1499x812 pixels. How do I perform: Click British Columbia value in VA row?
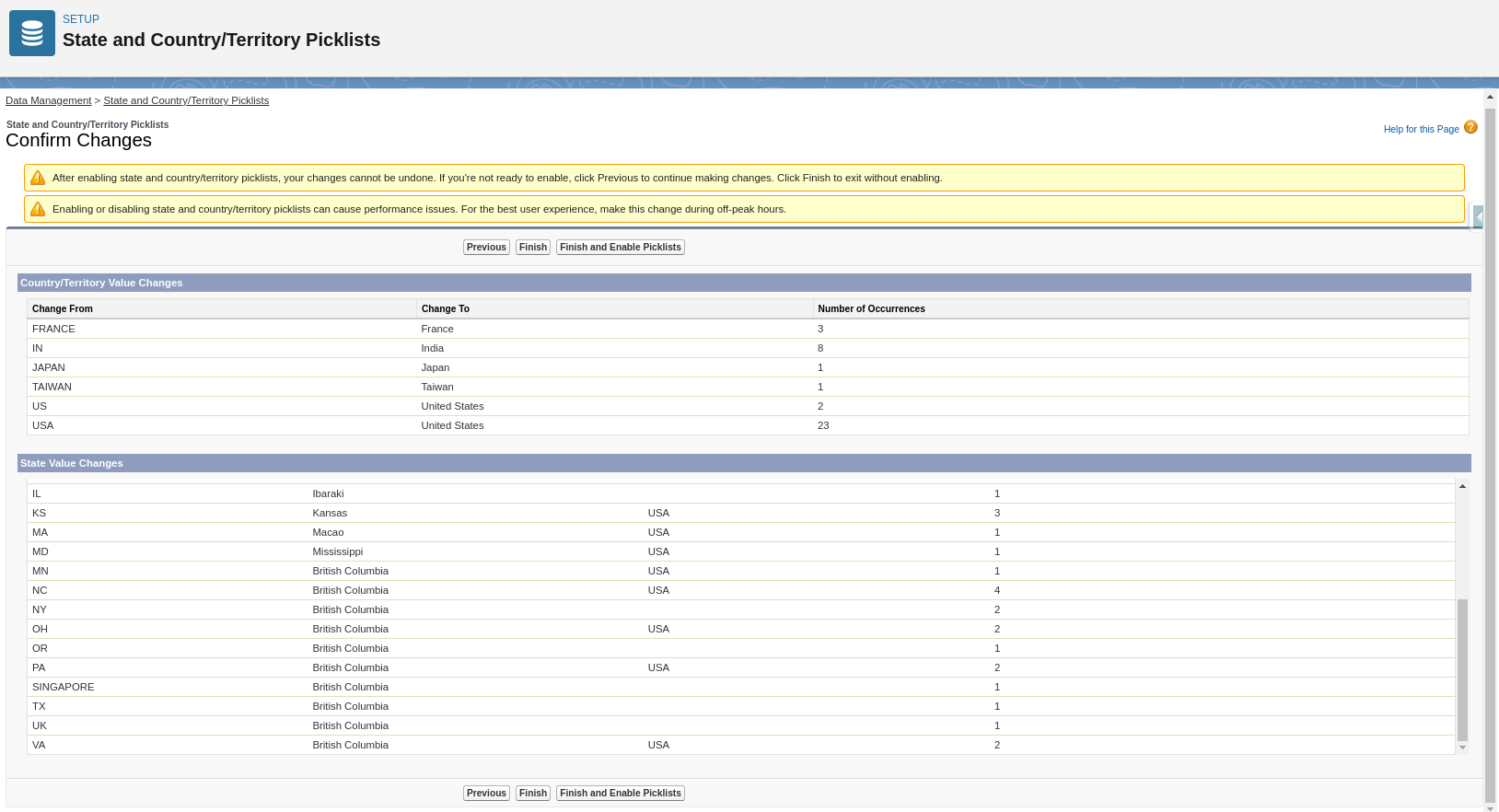pos(351,745)
